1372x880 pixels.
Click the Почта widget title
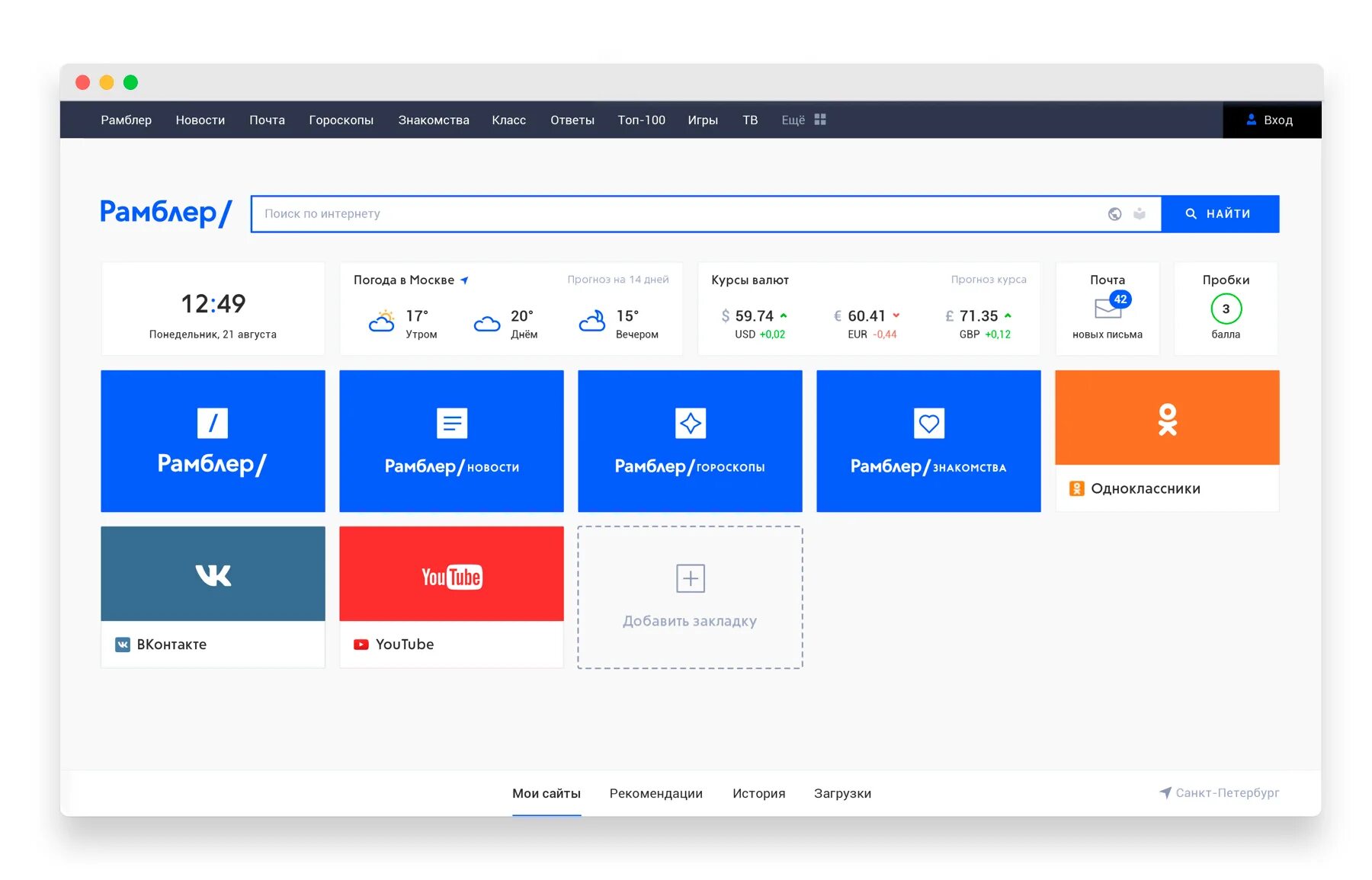coord(1108,280)
